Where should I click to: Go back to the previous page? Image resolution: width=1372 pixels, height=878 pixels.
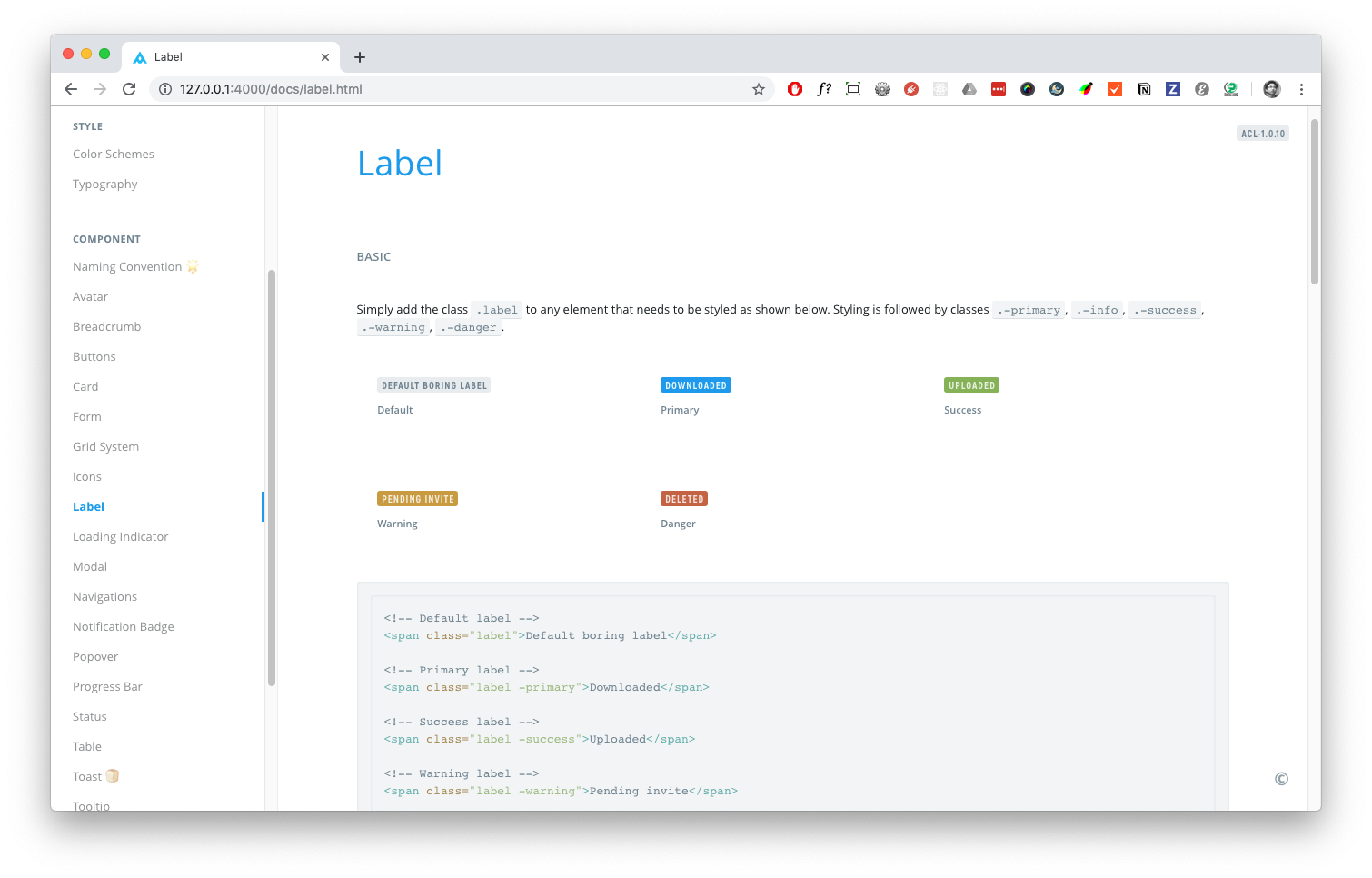(71, 89)
